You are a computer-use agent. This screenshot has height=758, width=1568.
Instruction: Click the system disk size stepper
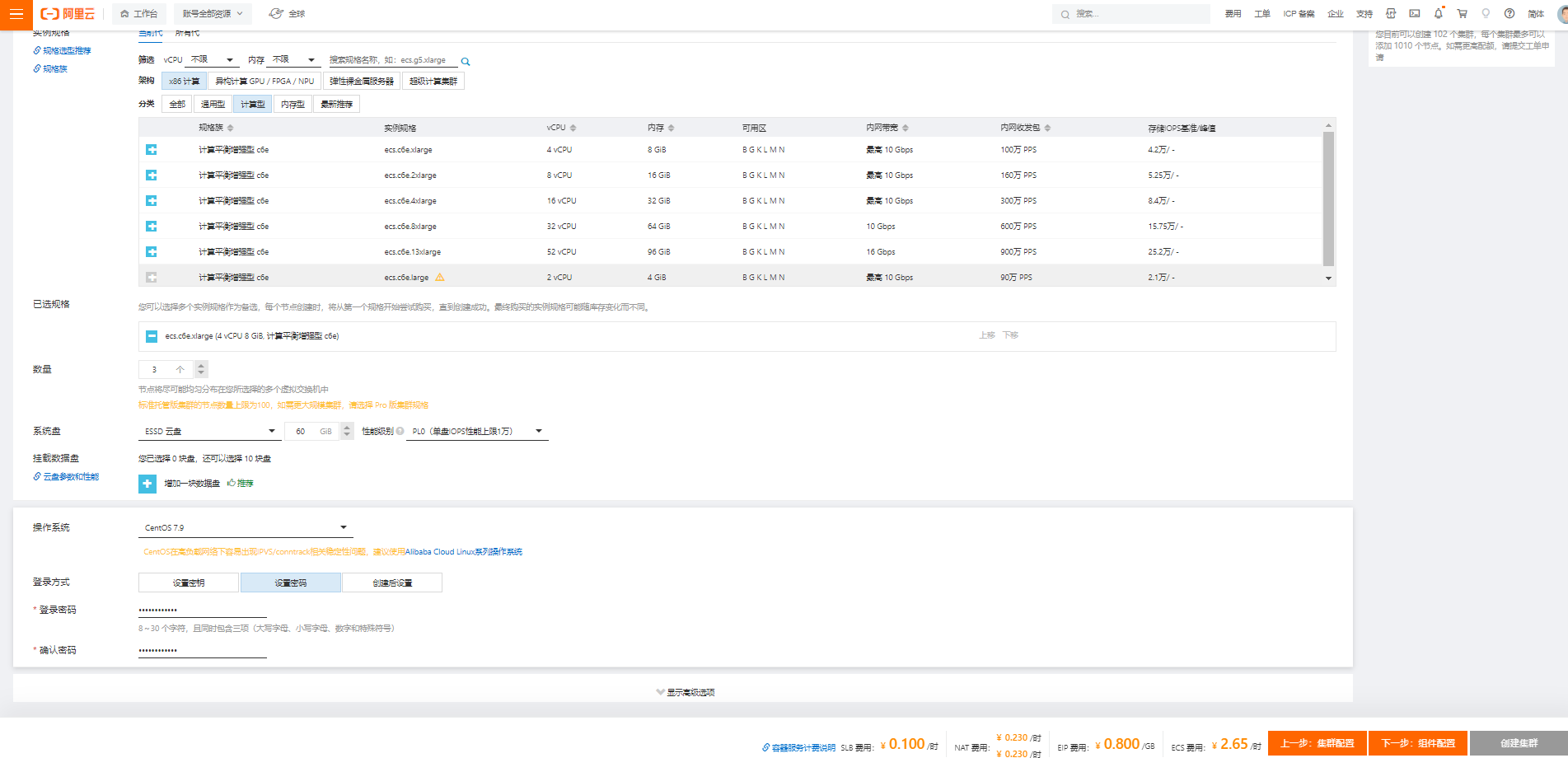click(x=347, y=432)
